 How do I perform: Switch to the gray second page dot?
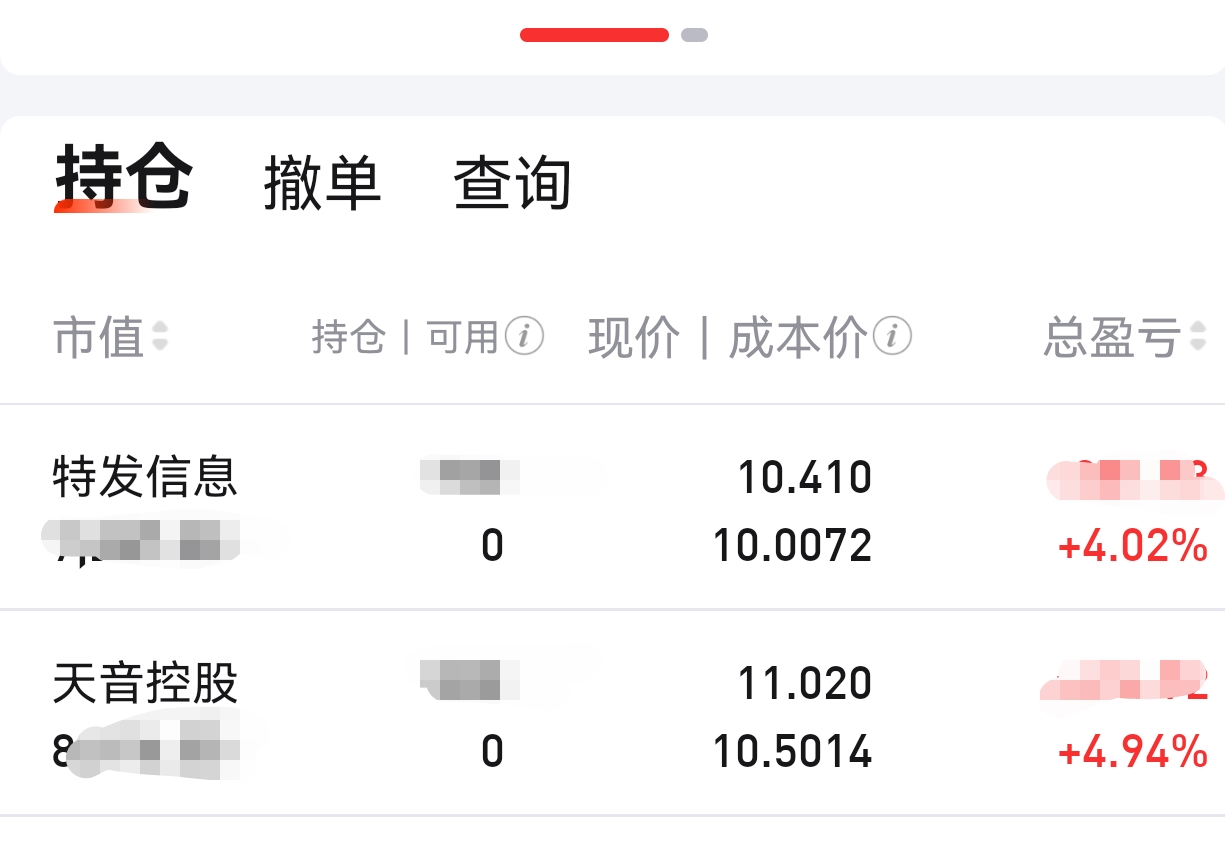694,35
